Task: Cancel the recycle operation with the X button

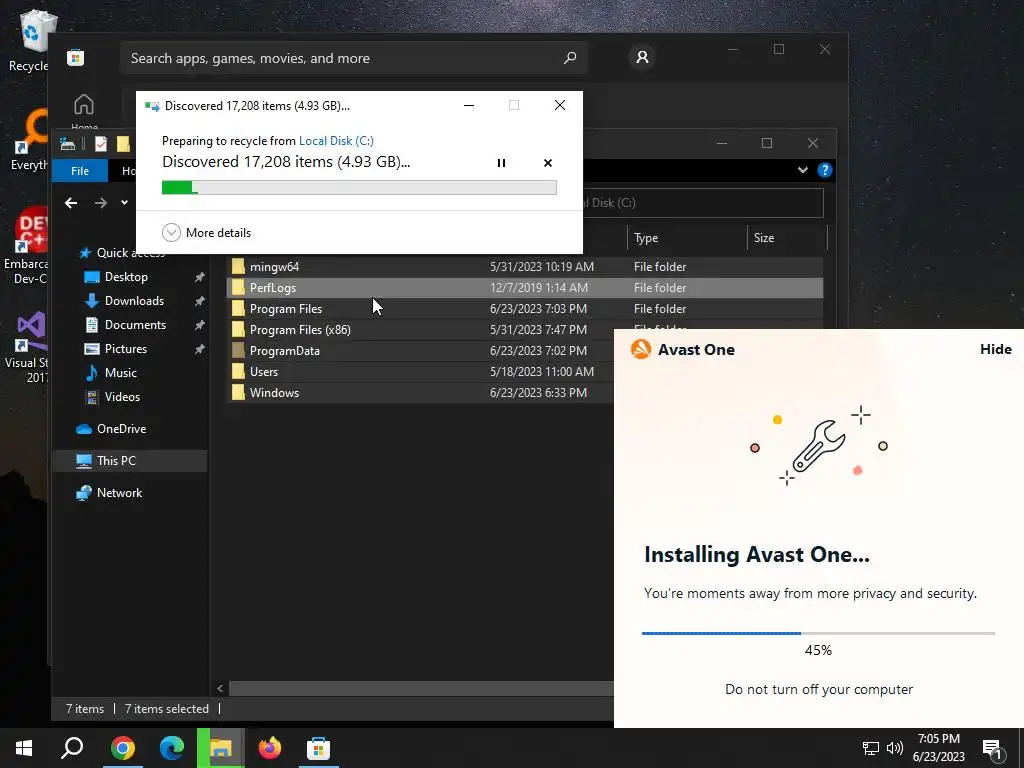Action: (x=548, y=163)
